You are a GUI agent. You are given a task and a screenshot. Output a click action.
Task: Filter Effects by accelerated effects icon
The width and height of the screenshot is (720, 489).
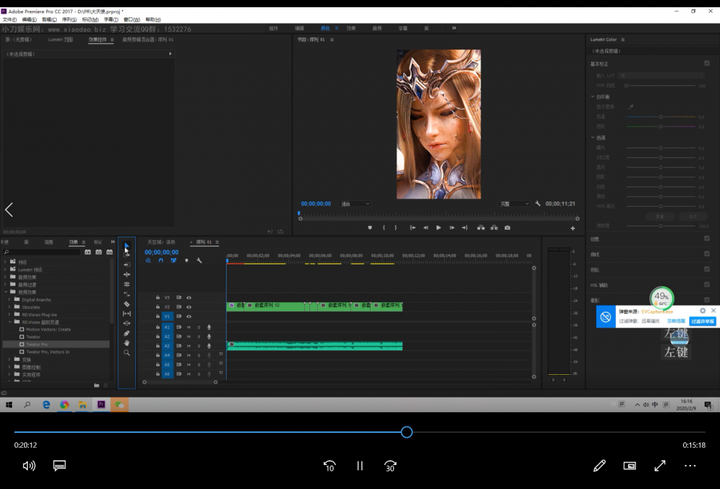(x=88, y=252)
